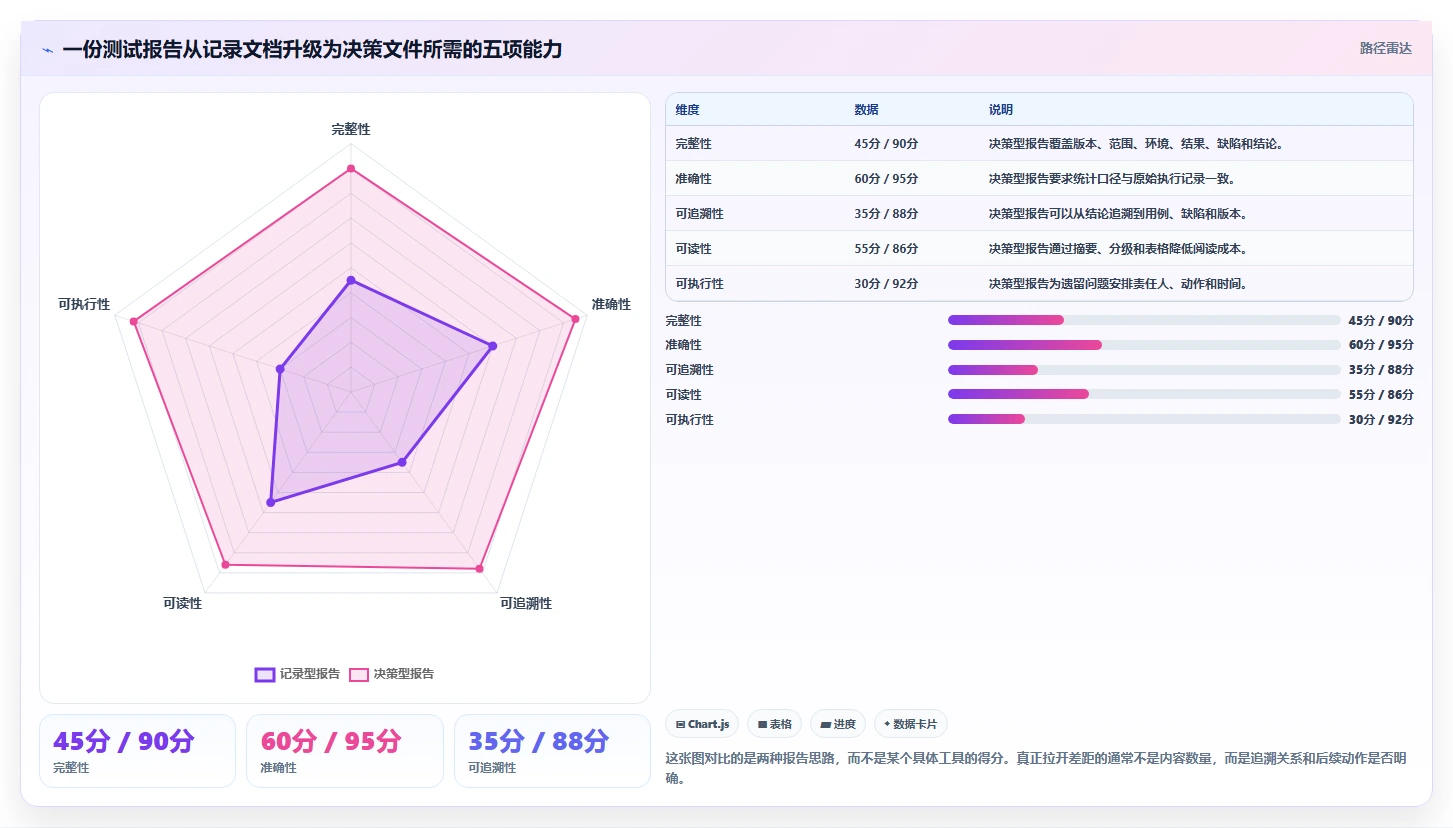Select the 可追溯性 table row cell
Viewport: 1453px width, 828px height.
(699, 214)
